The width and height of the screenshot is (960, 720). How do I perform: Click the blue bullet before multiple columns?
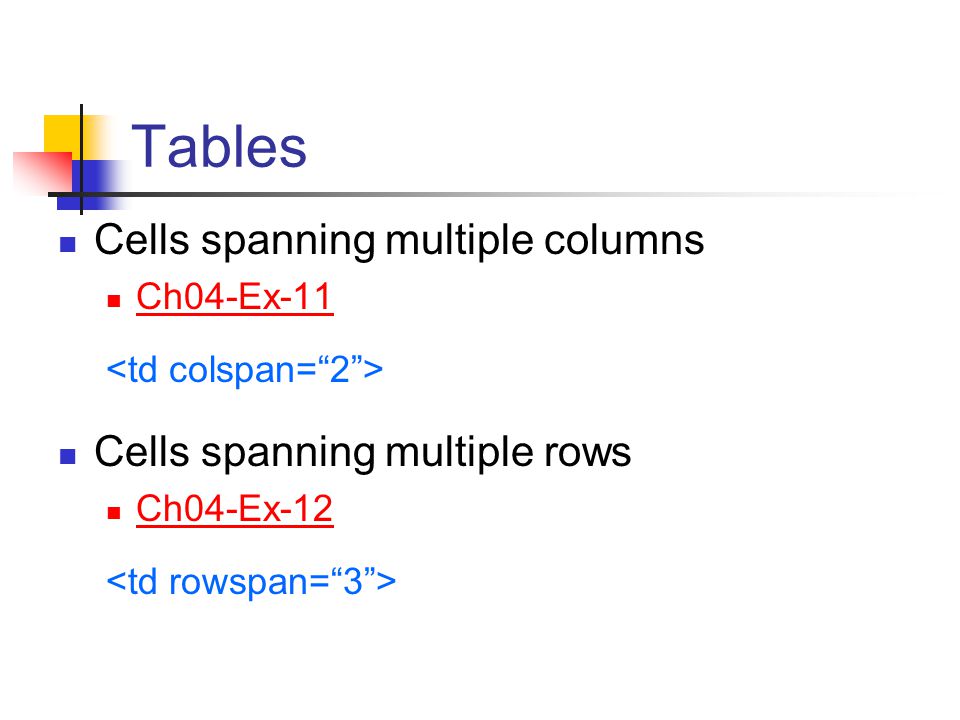pos(67,245)
